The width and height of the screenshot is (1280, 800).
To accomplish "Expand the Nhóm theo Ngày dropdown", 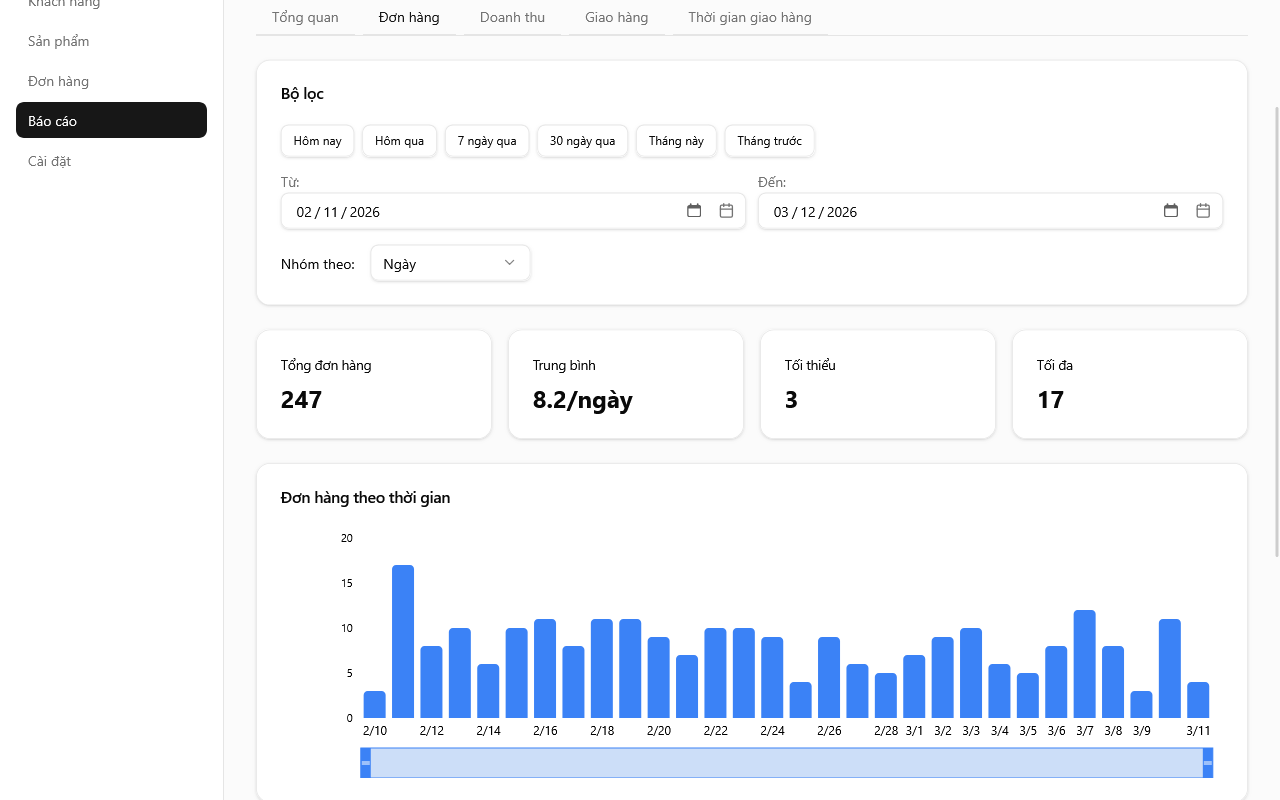I will (450, 263).
